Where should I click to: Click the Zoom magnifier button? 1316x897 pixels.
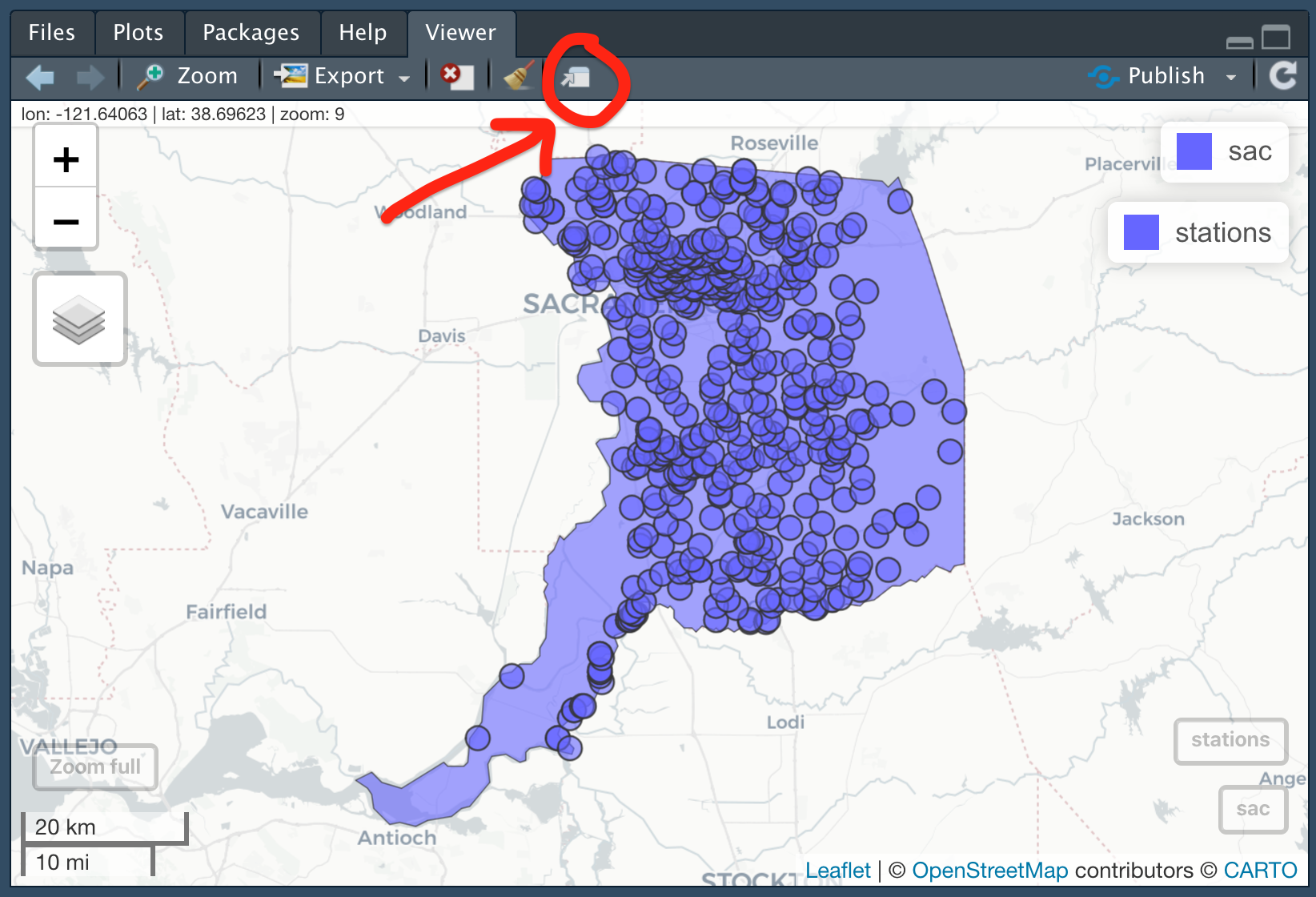click(x=187, y=76)
